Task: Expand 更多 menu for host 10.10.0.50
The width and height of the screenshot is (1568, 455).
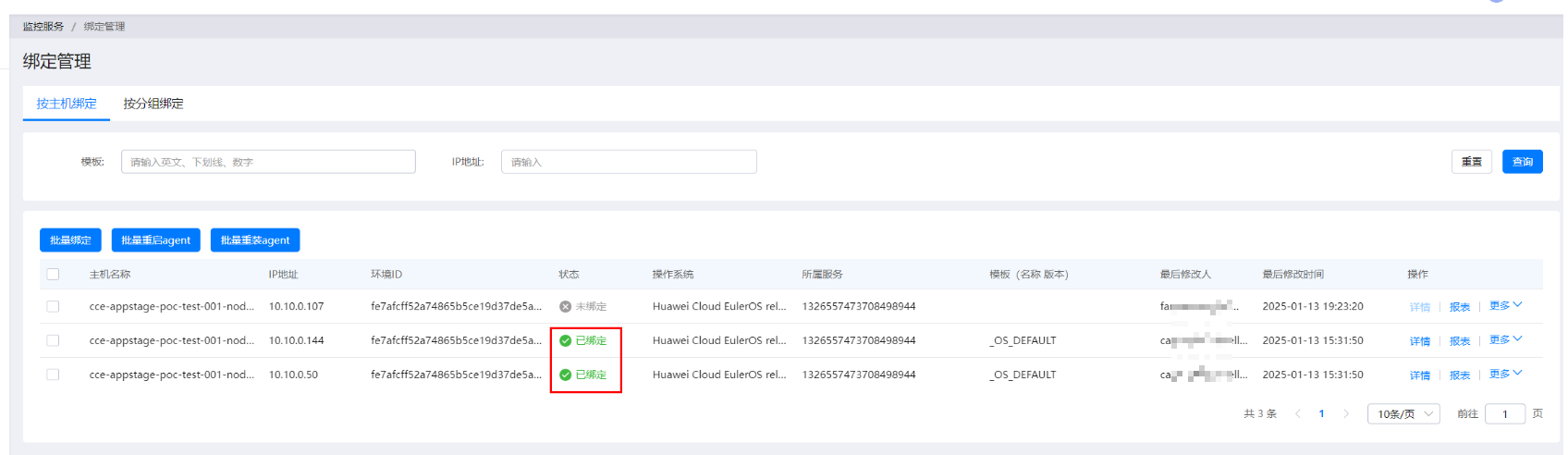Action: pyautogui.click(x=1504, y=374)
